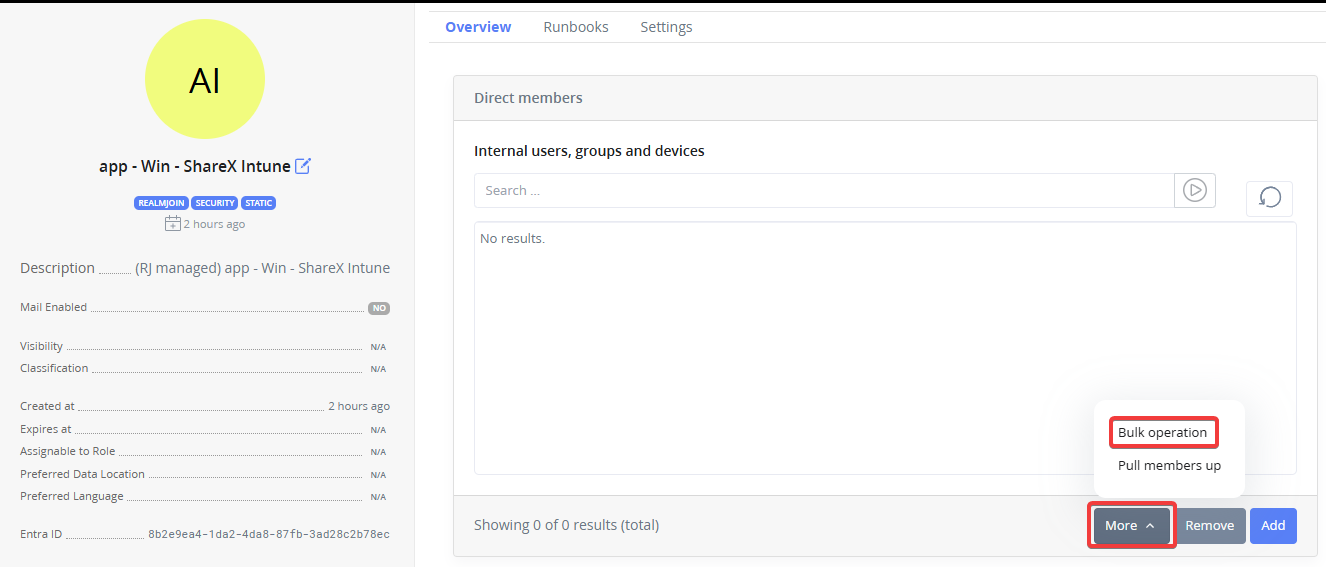This screenshot has height=567, width=1326.
Task: Click the edit pencil icon beside group name
Action: coord(303,167)
